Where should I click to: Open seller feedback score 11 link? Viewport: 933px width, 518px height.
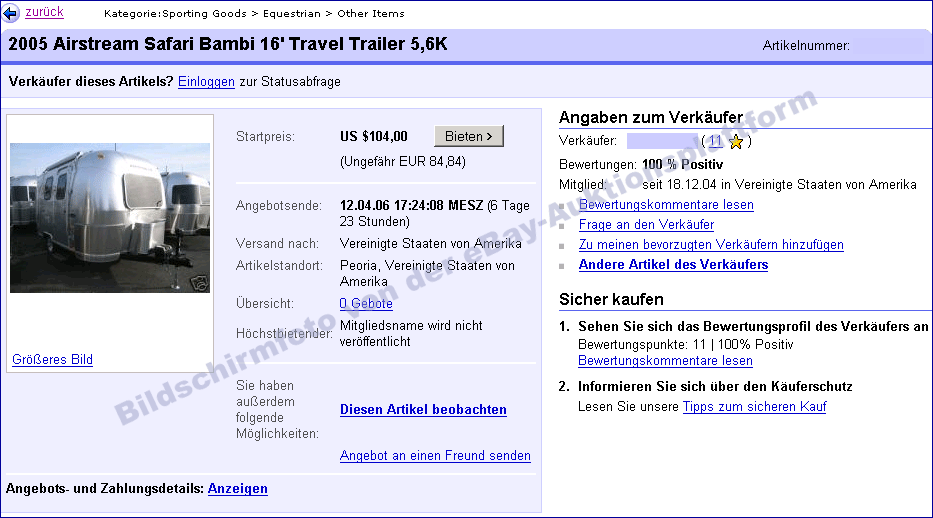click(x=715, y=141)
